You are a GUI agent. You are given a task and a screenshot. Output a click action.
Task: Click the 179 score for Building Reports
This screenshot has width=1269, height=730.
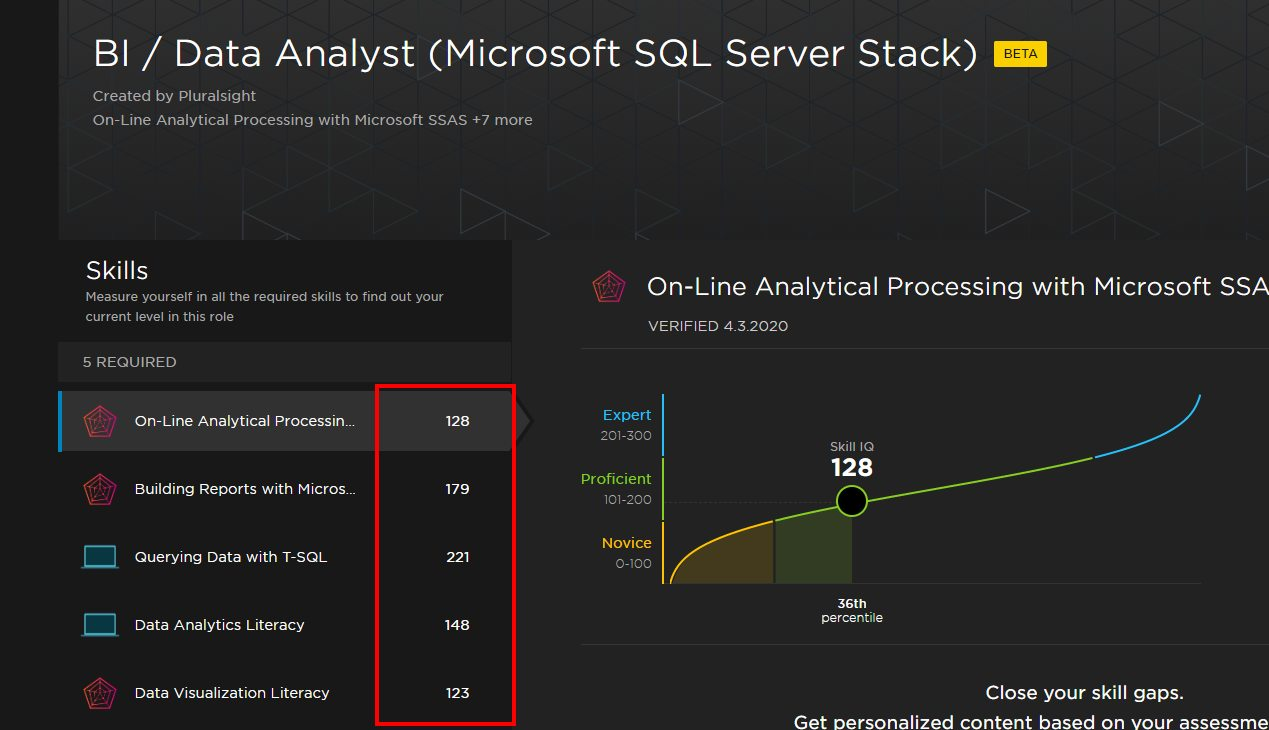pyautogui.click(x=457, y=489)
